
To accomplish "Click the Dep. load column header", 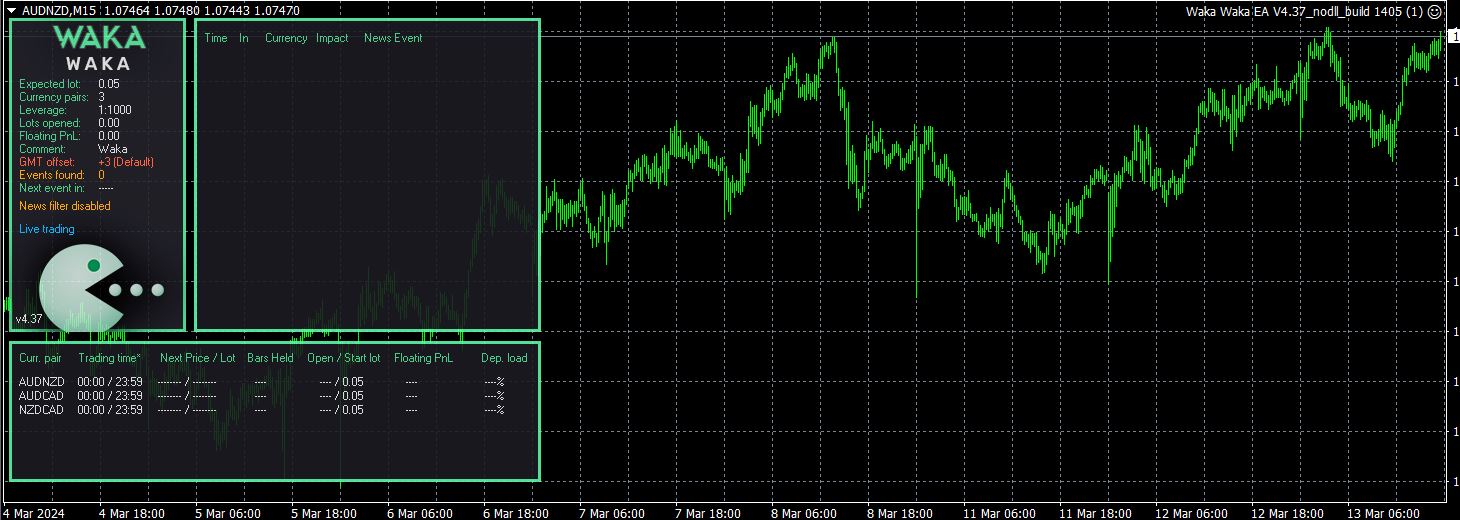I will (504, 358).
